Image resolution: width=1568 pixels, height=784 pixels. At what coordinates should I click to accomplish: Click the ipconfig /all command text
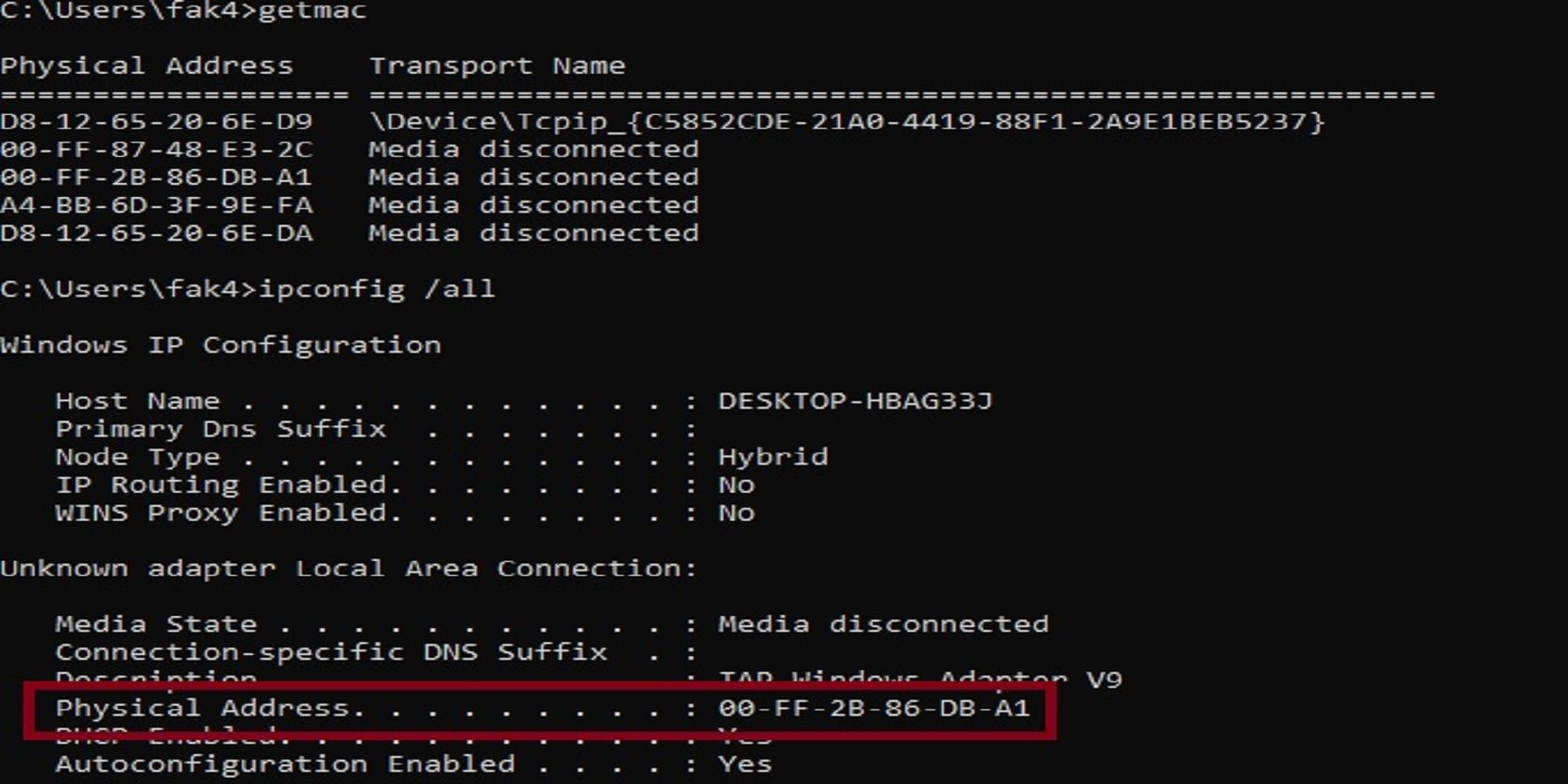(x=376, y=289)
